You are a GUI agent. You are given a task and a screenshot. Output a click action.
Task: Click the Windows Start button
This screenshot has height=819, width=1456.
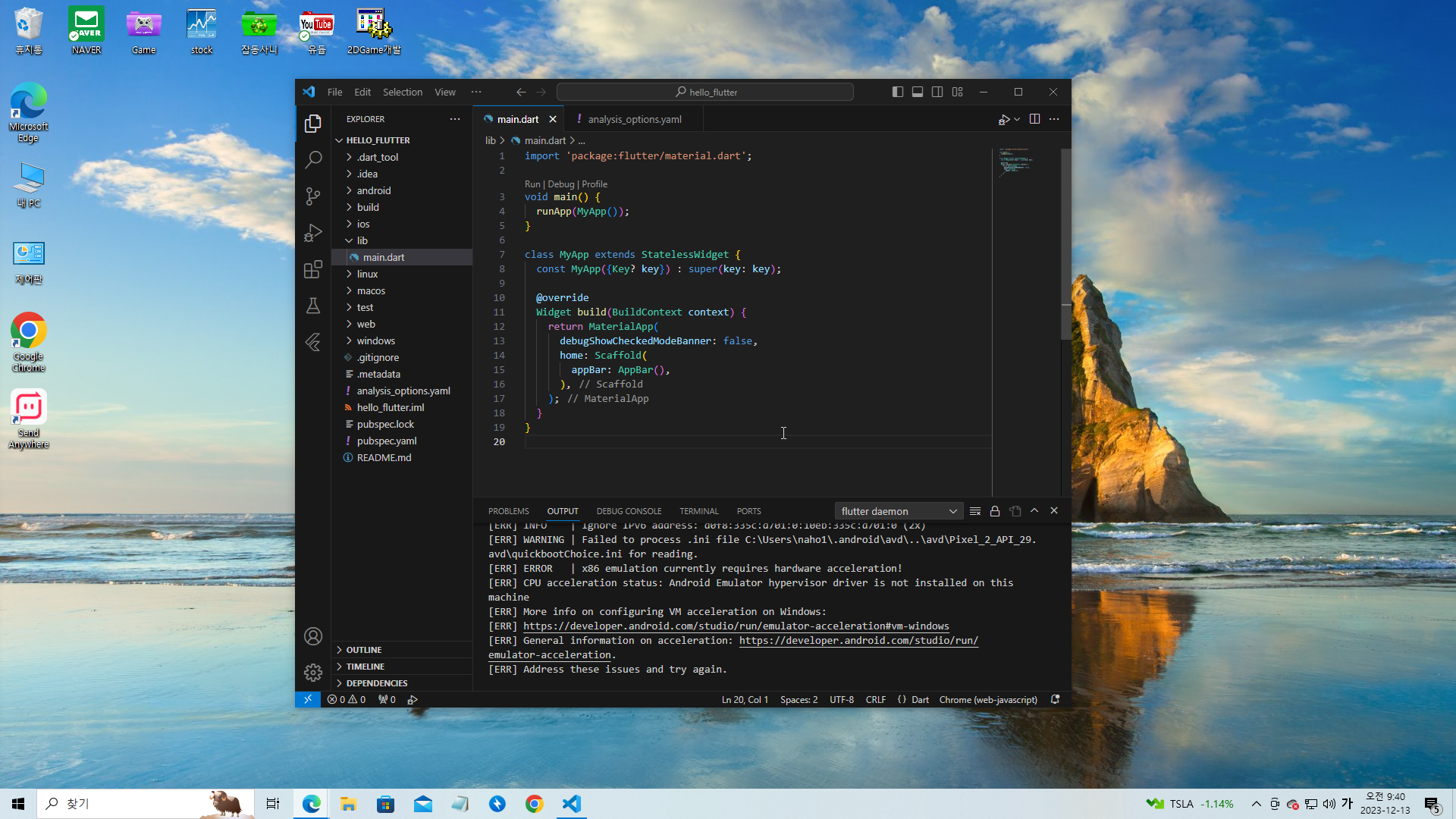click(18, 804)
